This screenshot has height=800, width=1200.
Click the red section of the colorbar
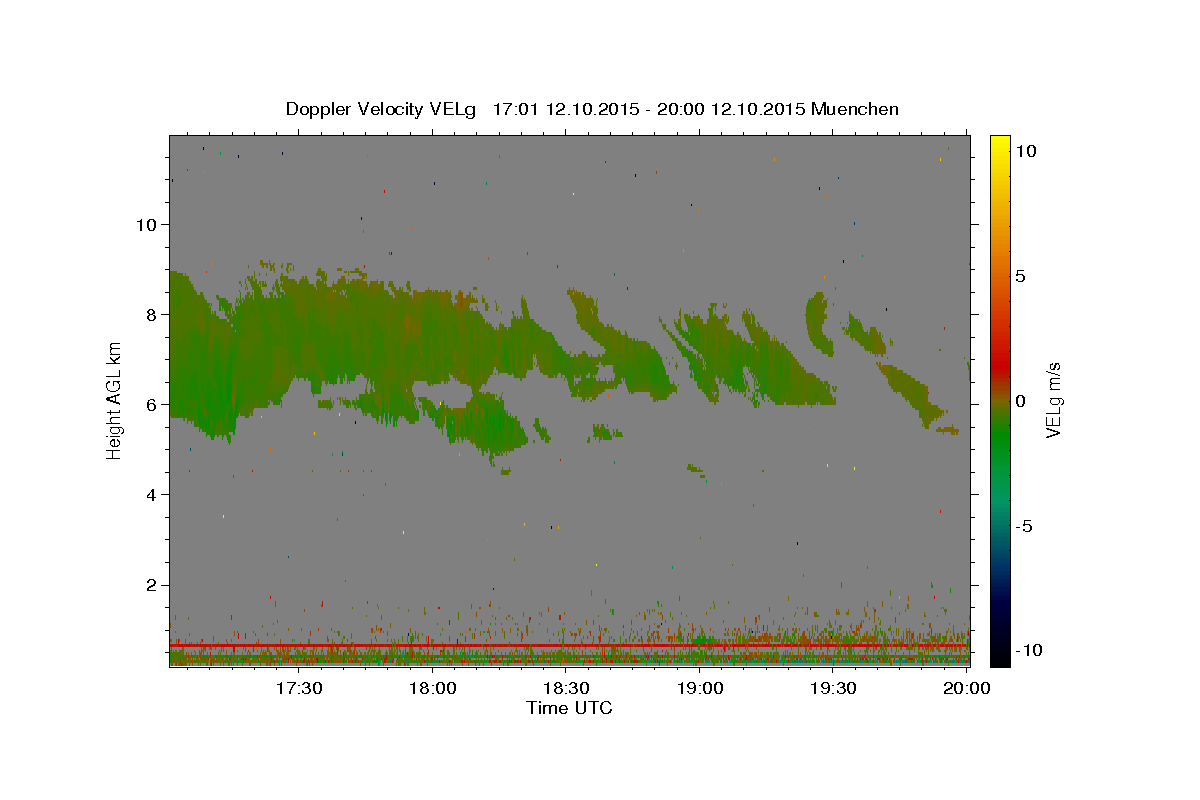[x=999, y=360]
